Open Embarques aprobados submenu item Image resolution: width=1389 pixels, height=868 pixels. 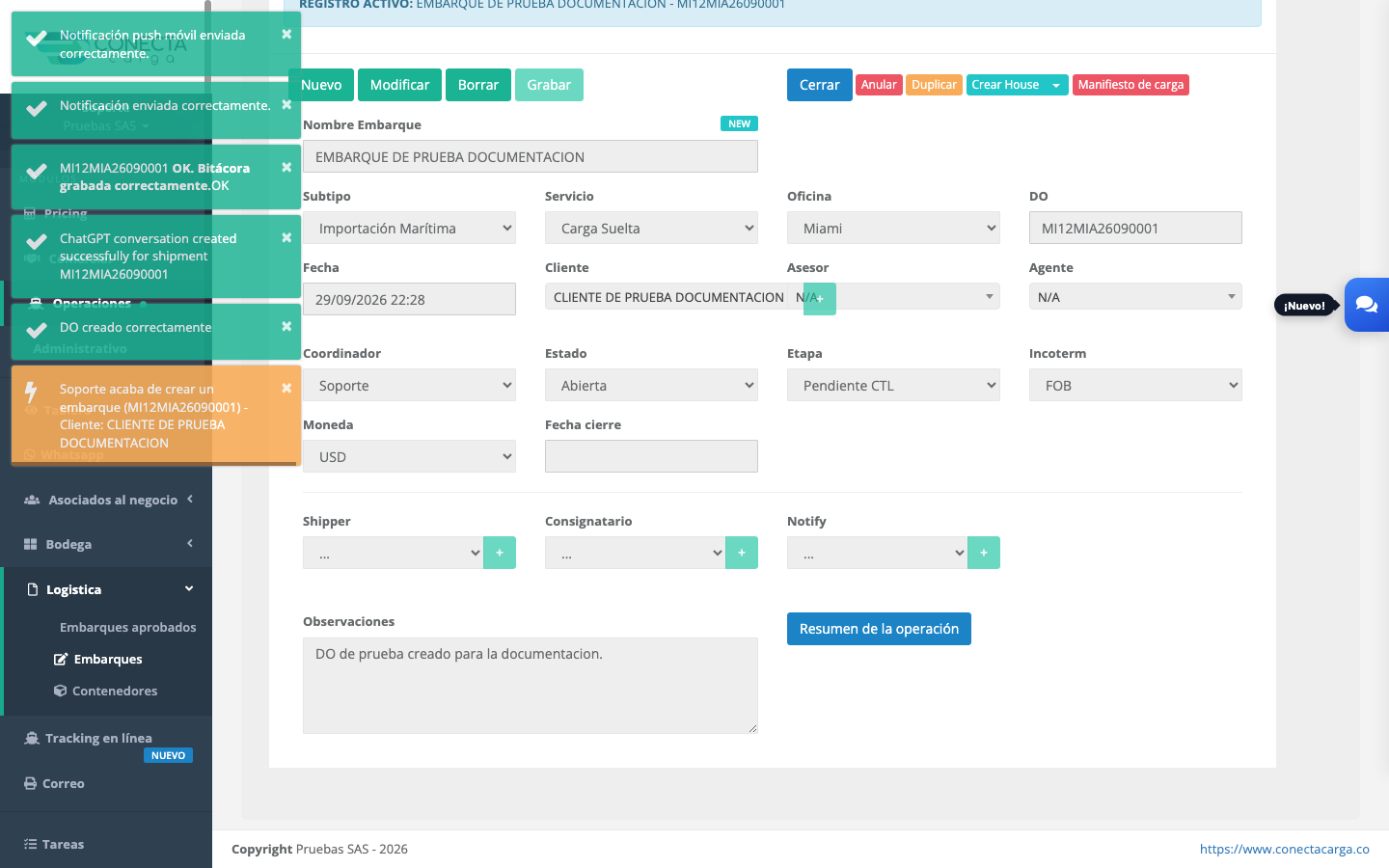[x=128, y=627]
